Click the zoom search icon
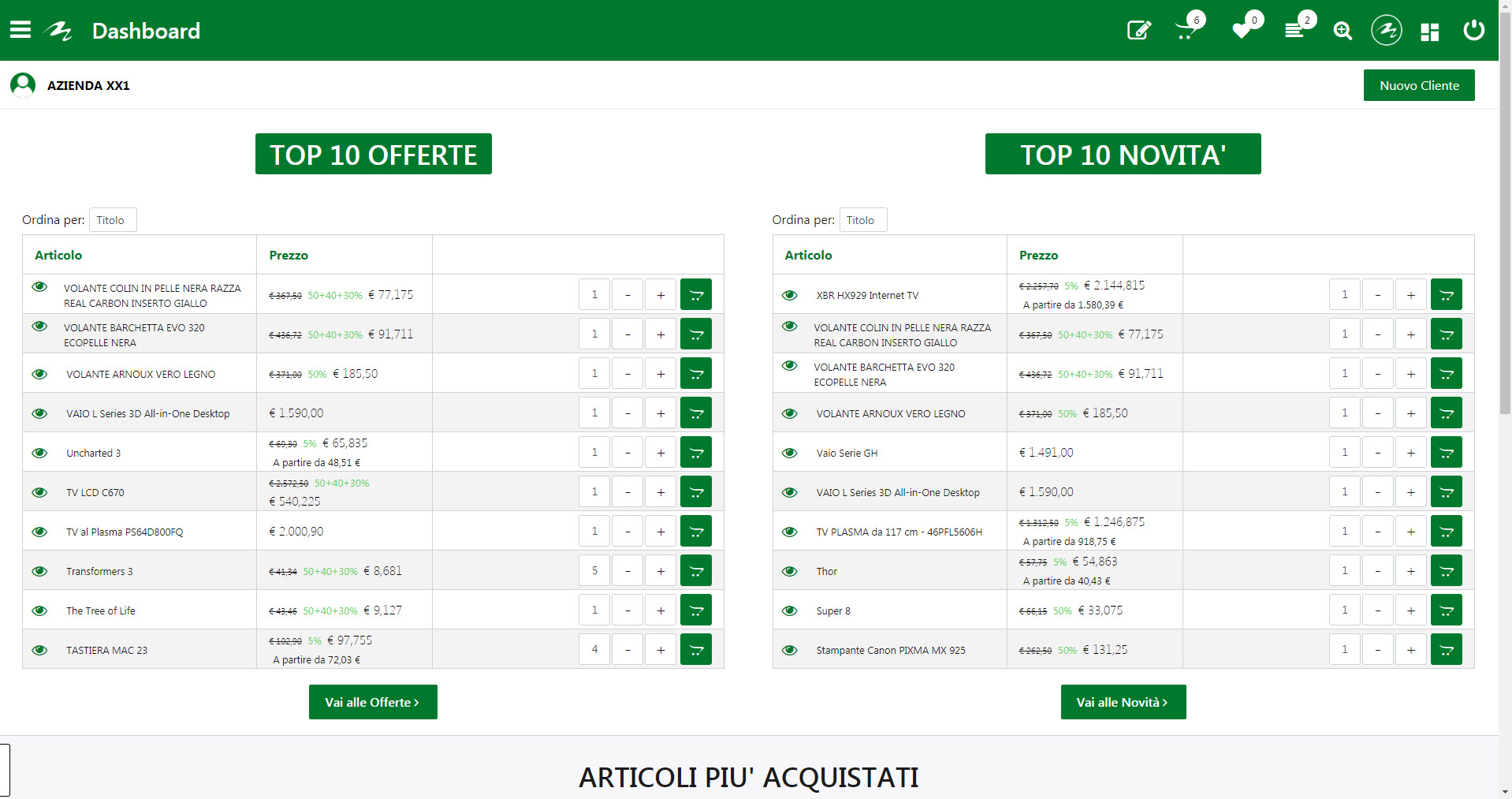1512x799 pixels. pos(1342,31)
